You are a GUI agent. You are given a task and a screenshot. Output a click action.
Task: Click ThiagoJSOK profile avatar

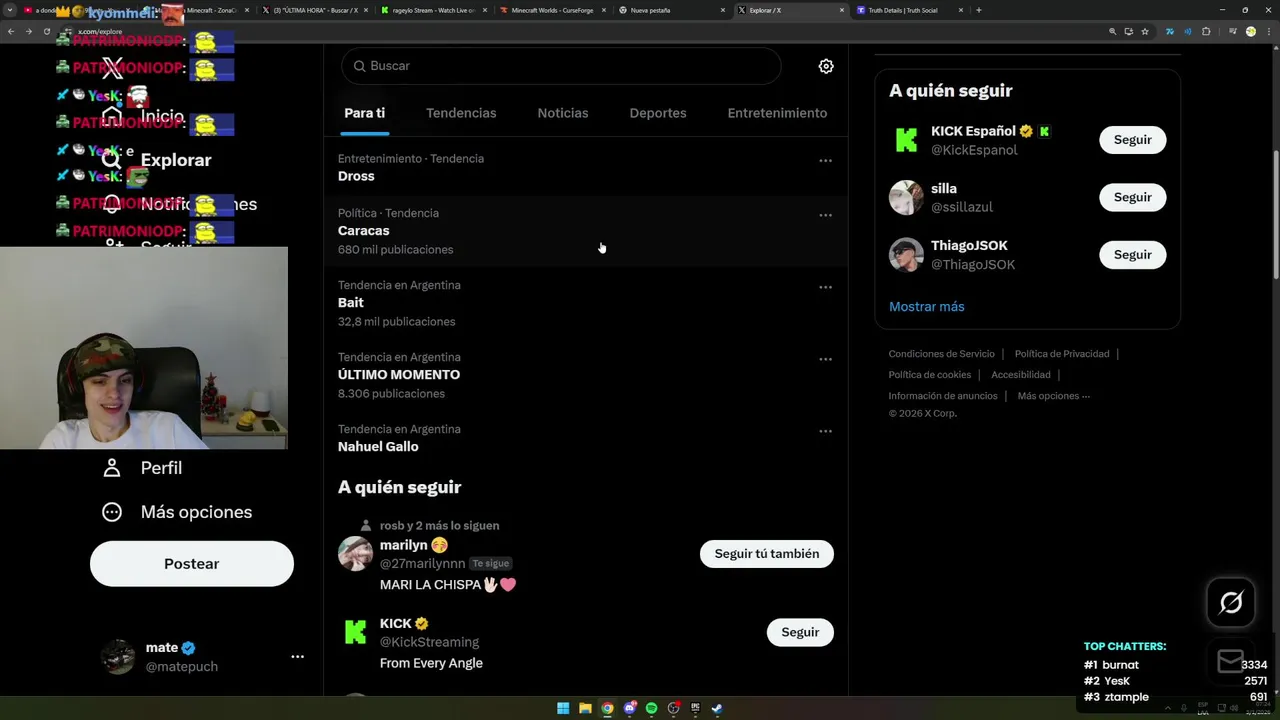point(906,255)
